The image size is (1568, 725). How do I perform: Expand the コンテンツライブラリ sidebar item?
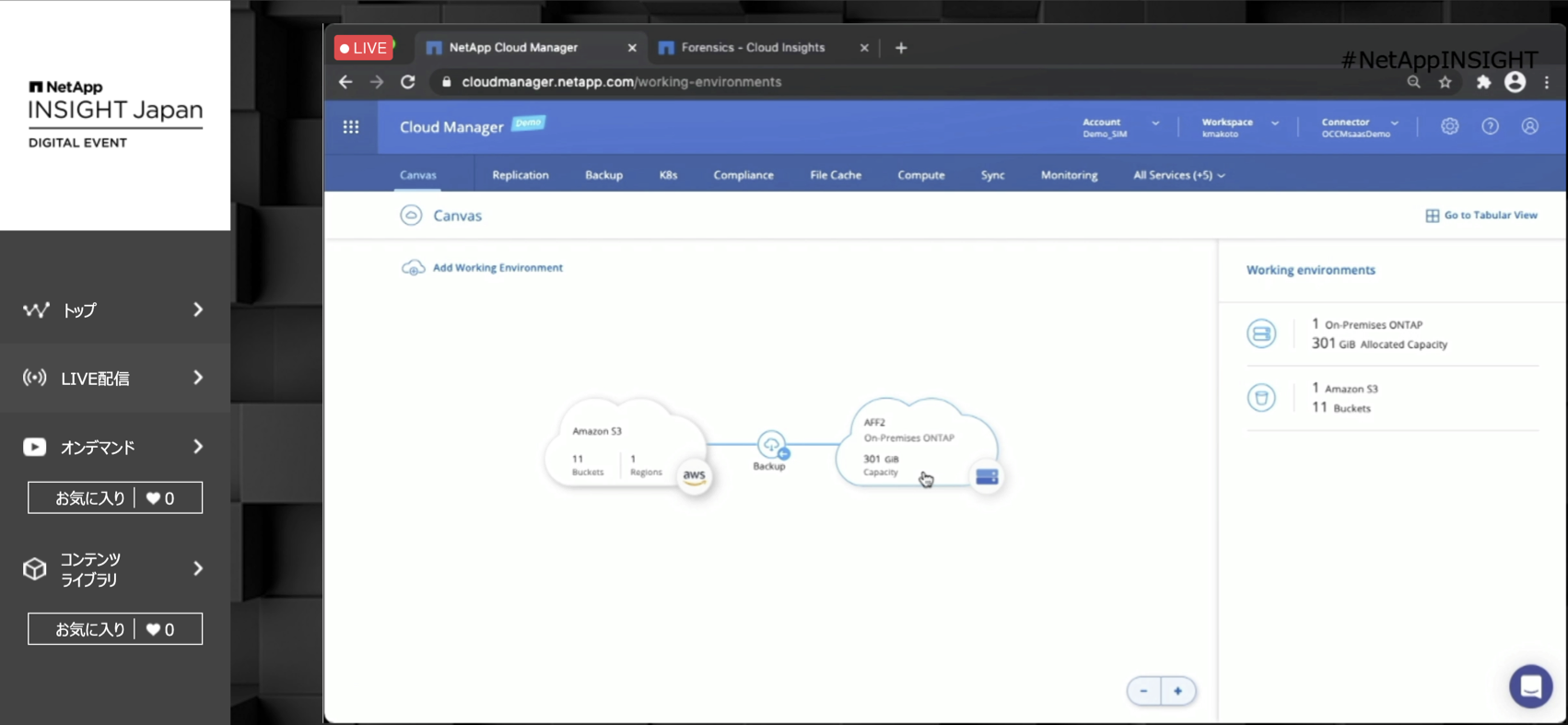115,569
